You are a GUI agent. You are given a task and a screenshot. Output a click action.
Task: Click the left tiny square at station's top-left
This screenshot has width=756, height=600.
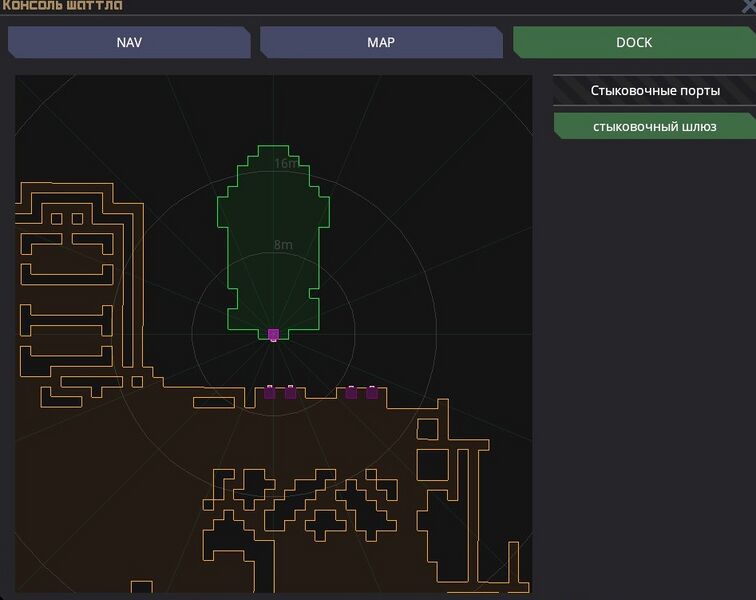(x=56, y=219)
